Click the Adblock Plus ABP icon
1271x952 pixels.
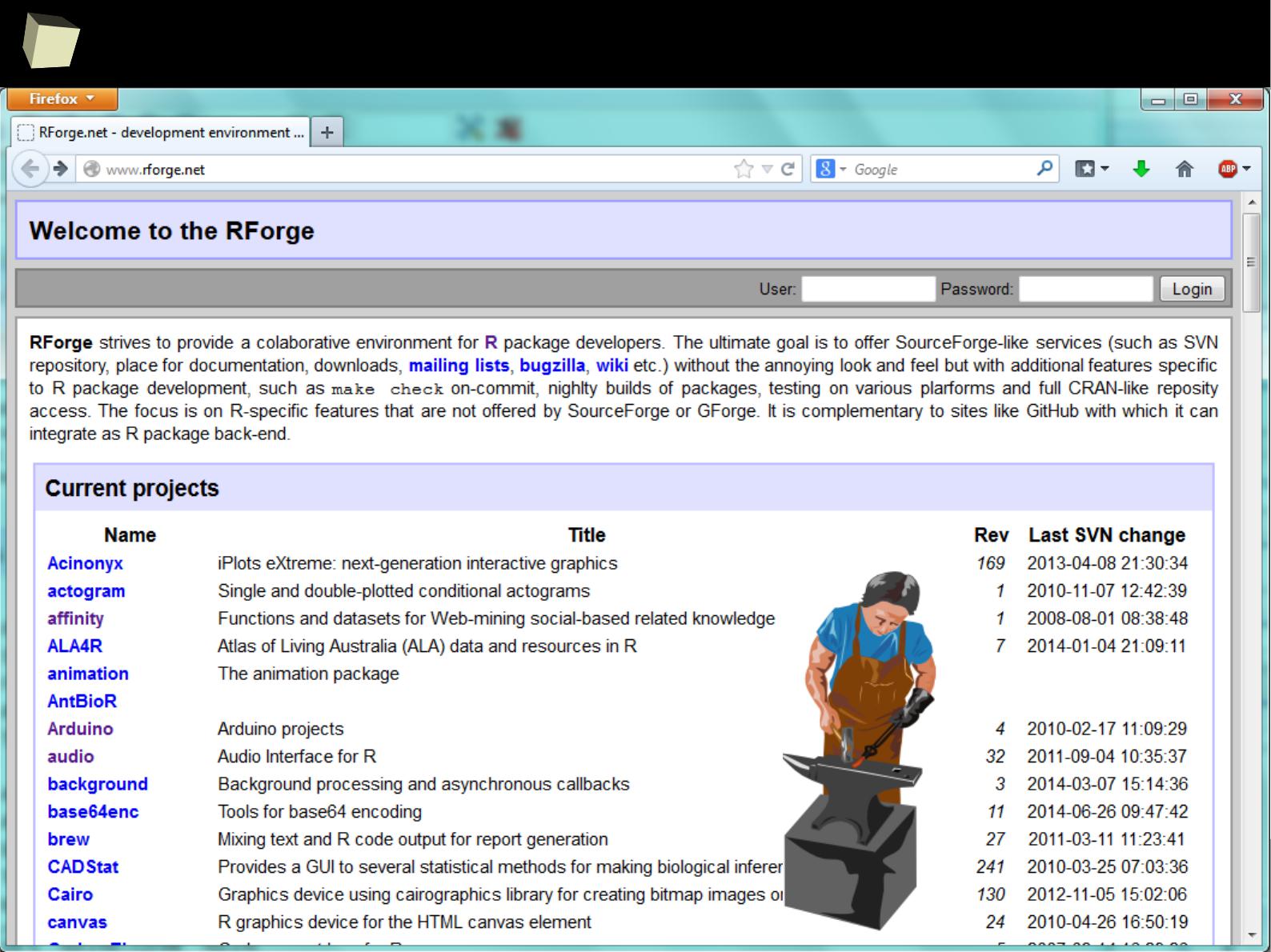coord(1227,169)
